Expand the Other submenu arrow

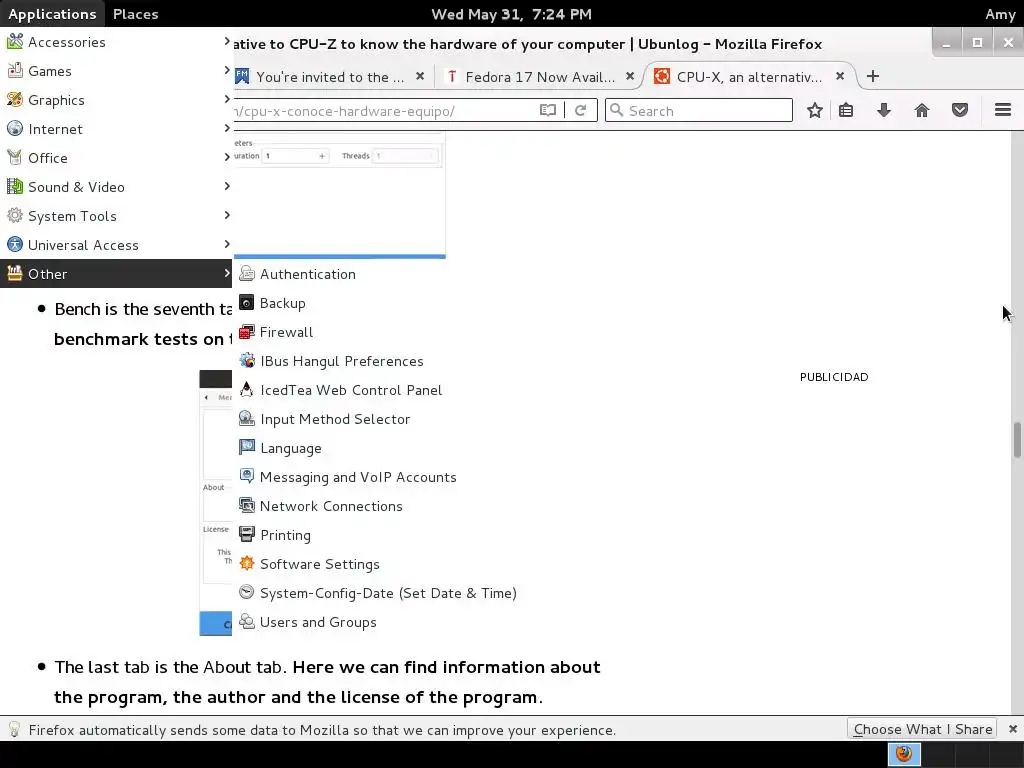(x=227, y=273)
